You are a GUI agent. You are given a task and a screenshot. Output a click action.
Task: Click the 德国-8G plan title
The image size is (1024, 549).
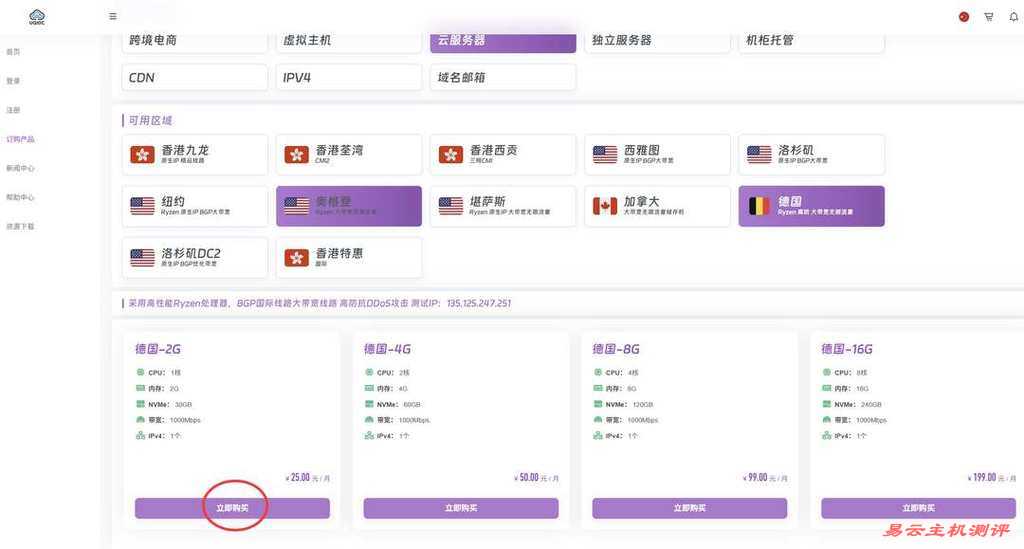616,349
